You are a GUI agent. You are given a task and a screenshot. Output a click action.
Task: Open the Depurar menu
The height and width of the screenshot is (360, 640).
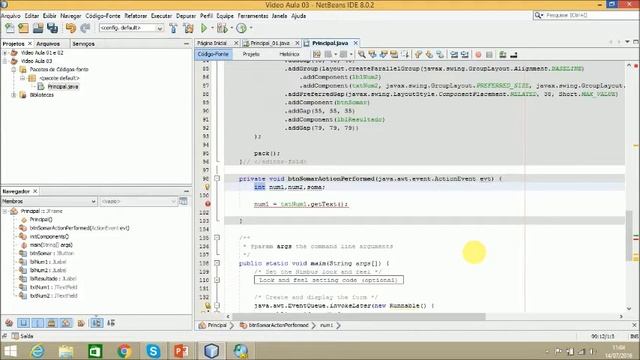coord(186,16)
